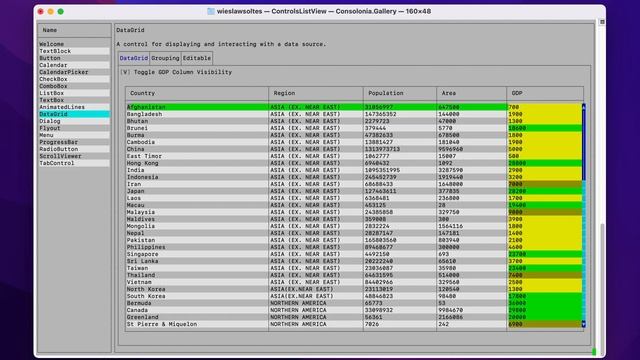
Task: Select the Macau country cell
Action: (x=197, y=205)
